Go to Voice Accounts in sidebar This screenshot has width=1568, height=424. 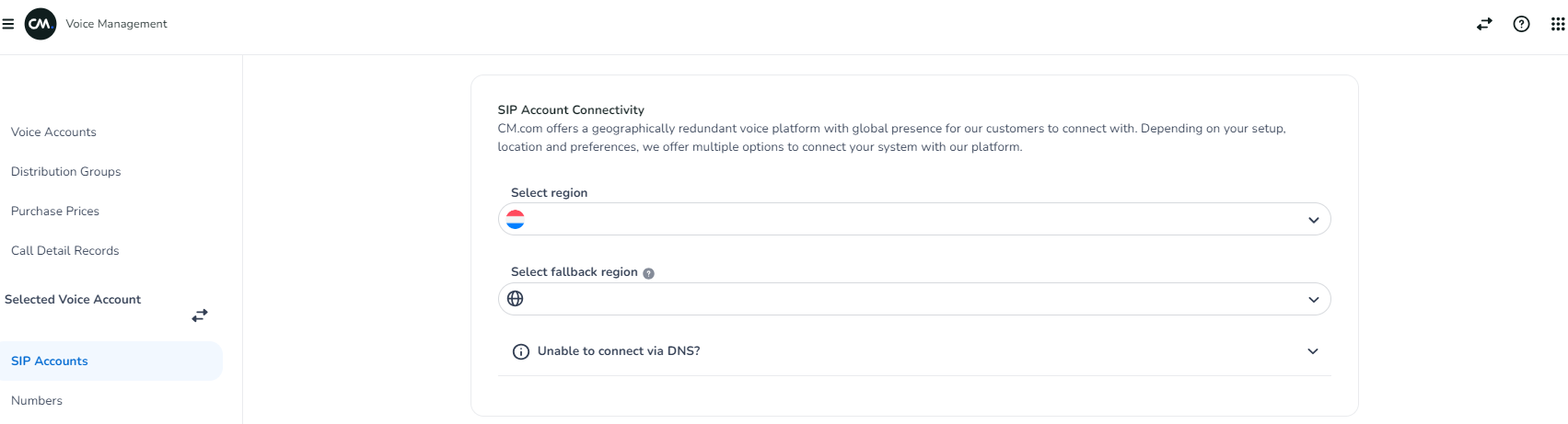53,132
